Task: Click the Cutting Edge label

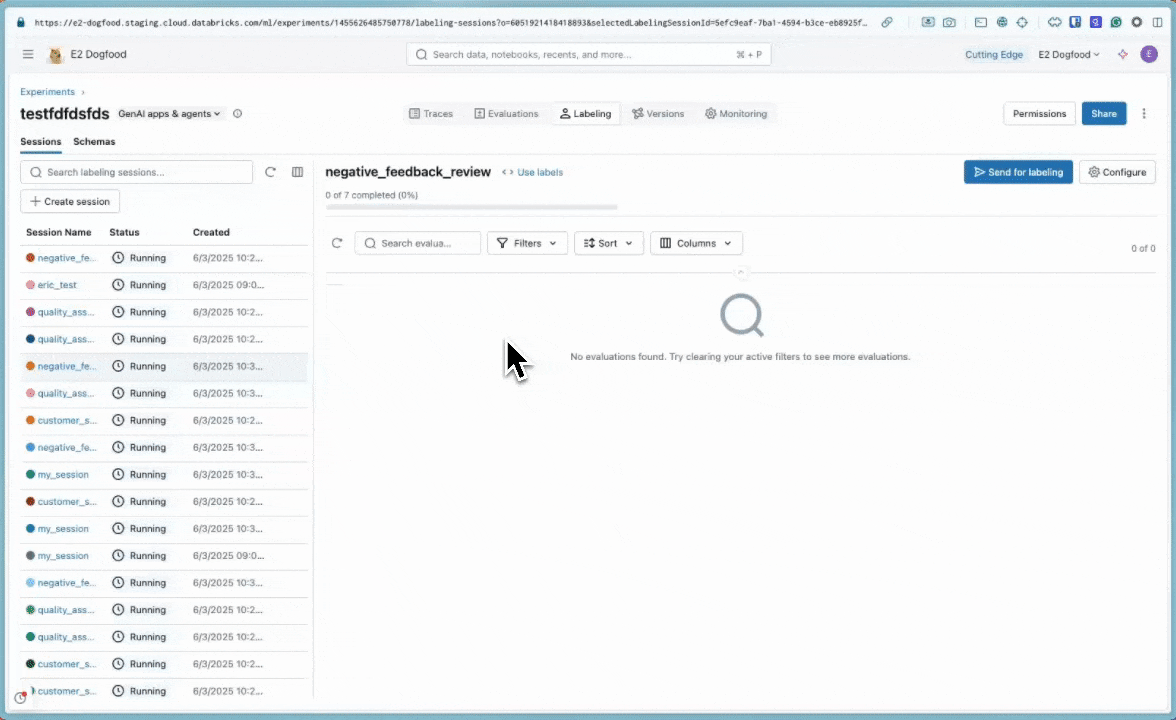Action: [x=993, y=54]
